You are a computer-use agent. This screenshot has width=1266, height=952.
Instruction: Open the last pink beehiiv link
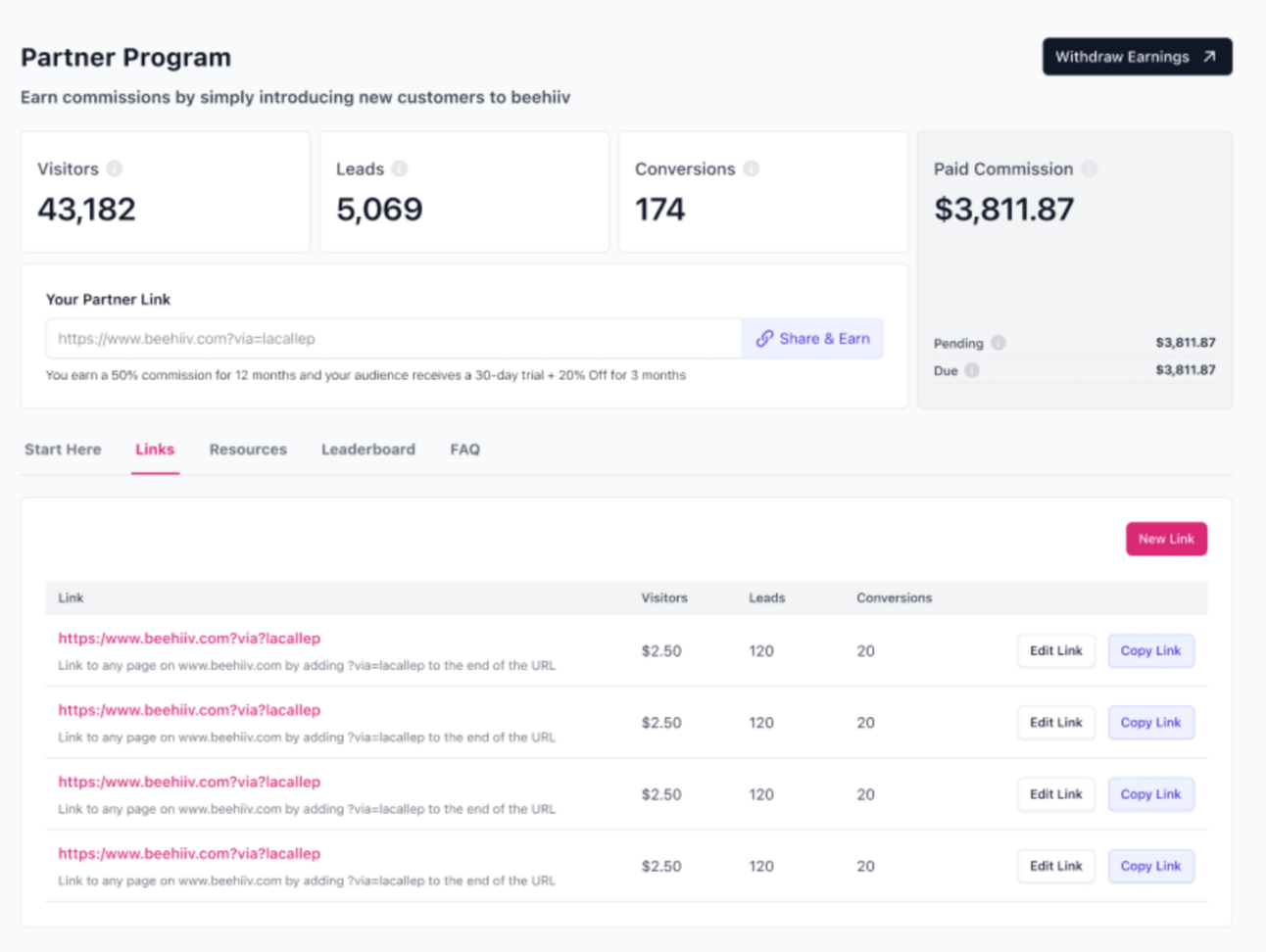(189, 854)
